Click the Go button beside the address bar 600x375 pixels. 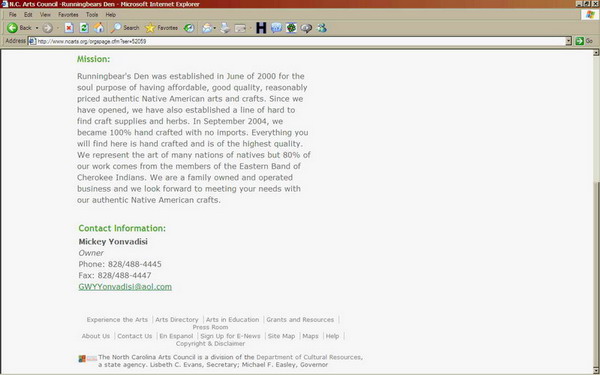coord(584,41)
